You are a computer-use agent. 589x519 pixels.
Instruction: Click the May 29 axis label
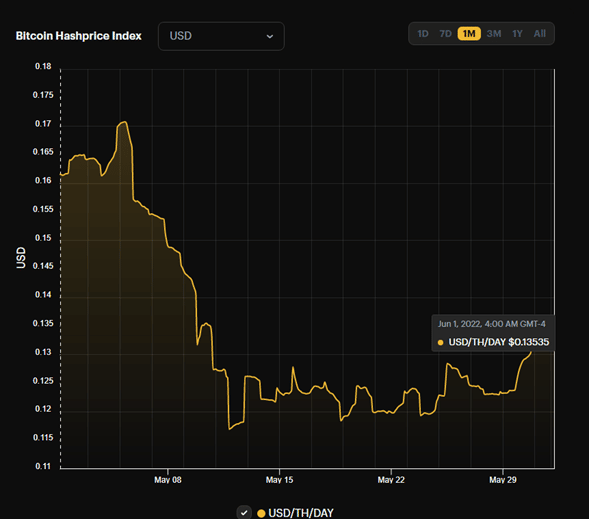[503, 480]
